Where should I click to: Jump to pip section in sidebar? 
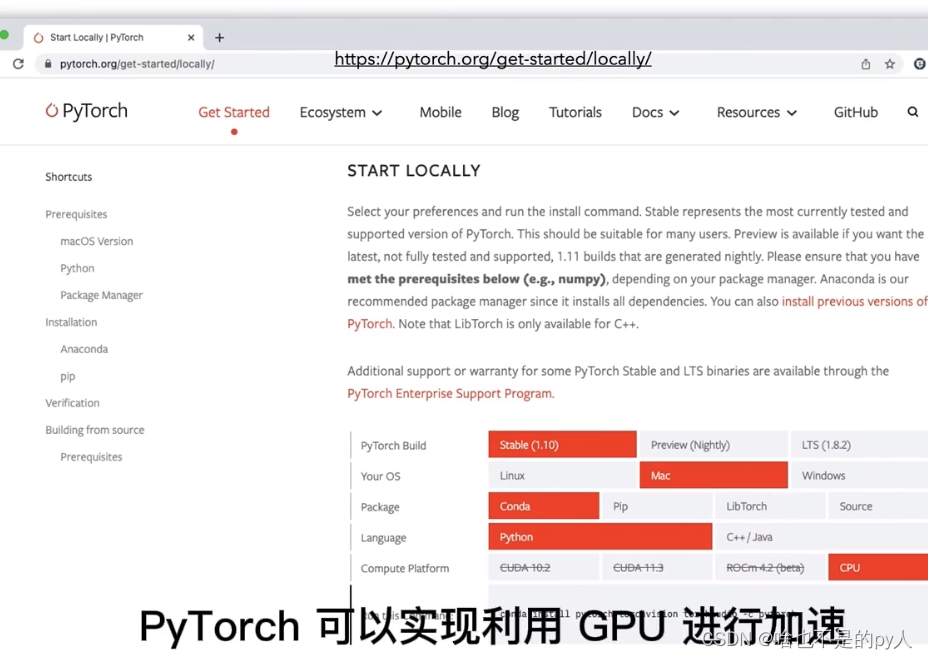click(67, 376)
